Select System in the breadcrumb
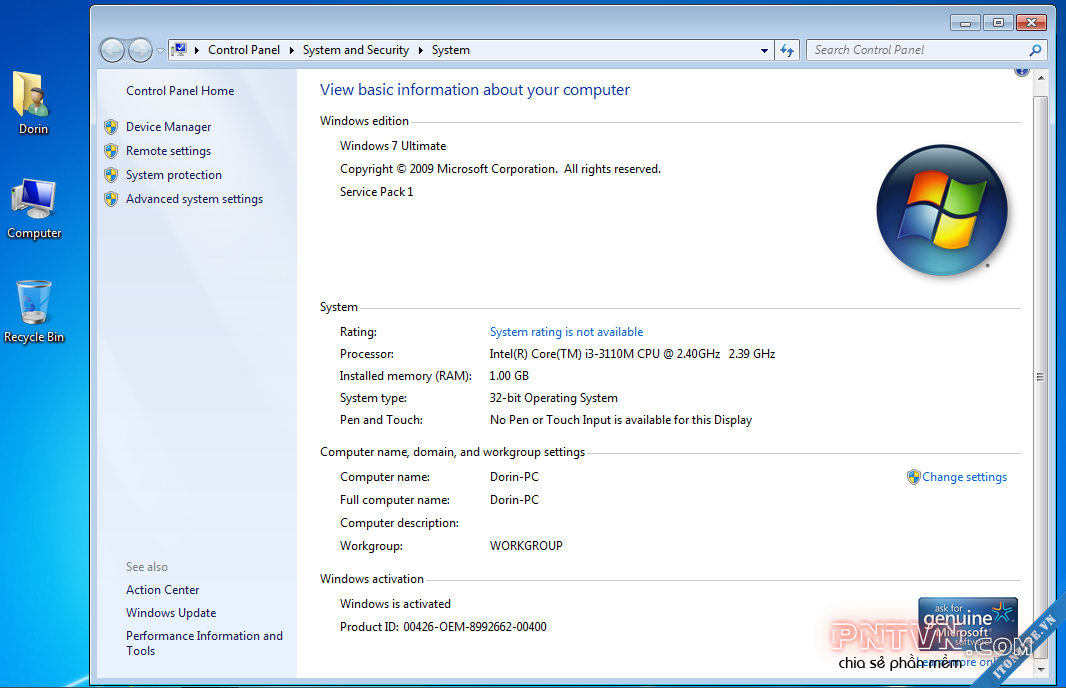Screen dimensions: 1066x688 pyautogui.click(x=450, y=50)
